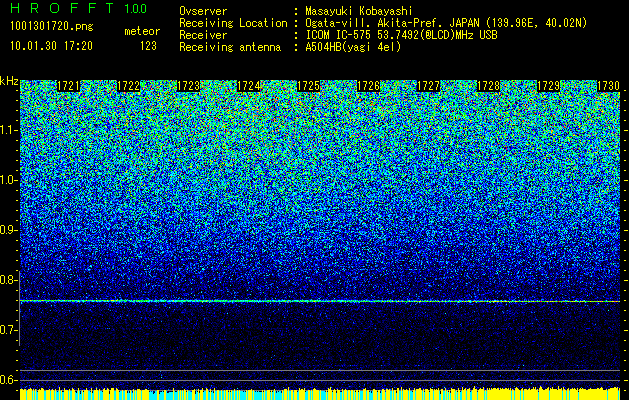629x400 pixels.
Task: Click the 1727 time marker
Action: point(428,86)
